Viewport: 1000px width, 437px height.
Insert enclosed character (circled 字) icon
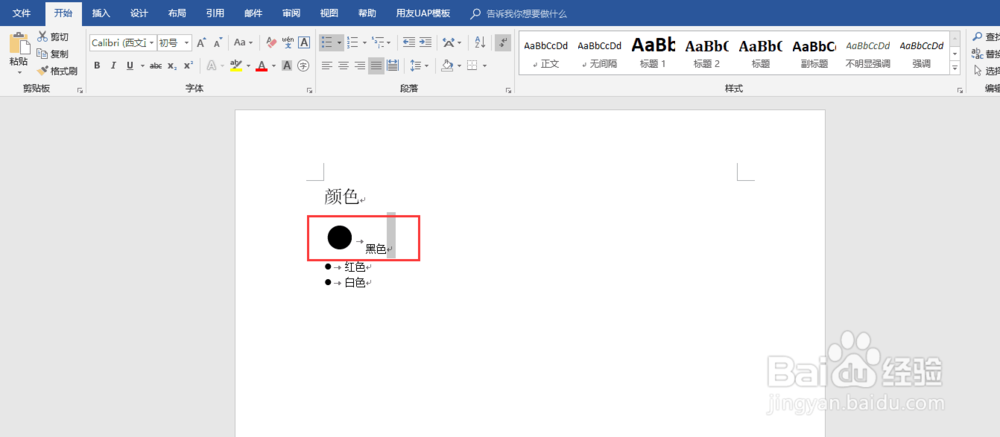(x=304, y=66)
